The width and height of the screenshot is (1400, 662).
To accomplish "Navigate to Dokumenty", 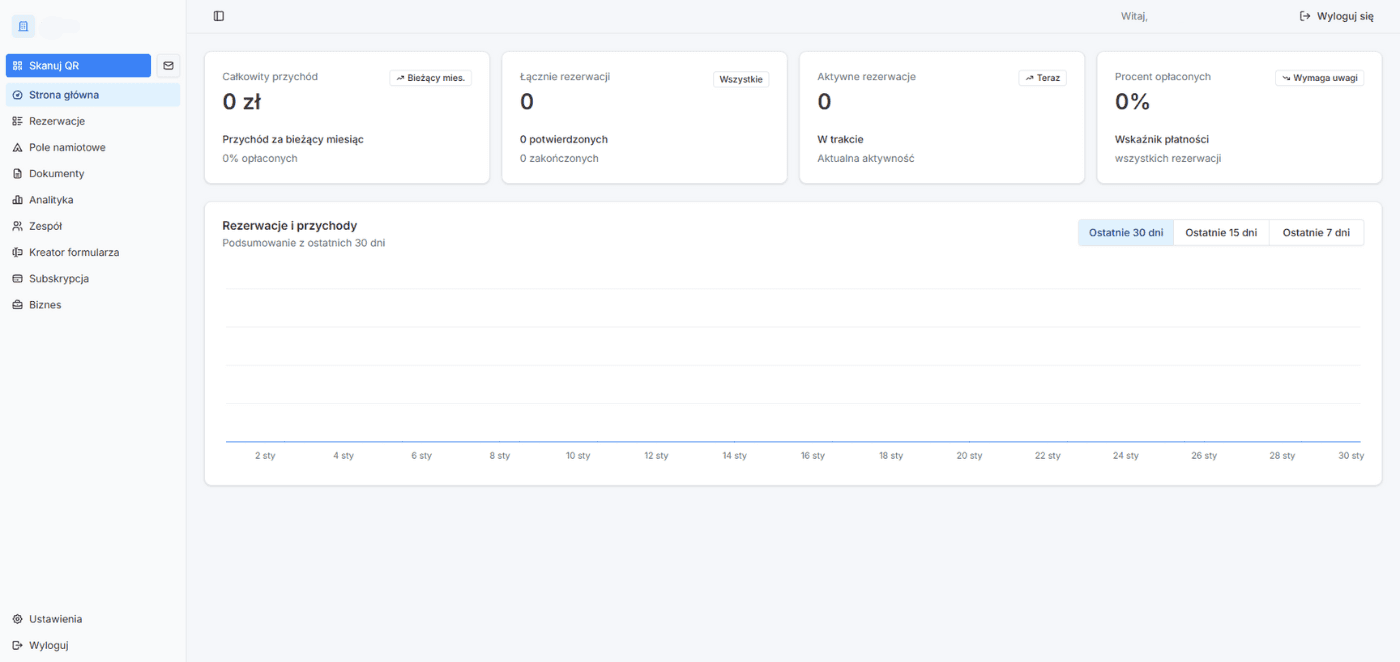I will point(93,173).
